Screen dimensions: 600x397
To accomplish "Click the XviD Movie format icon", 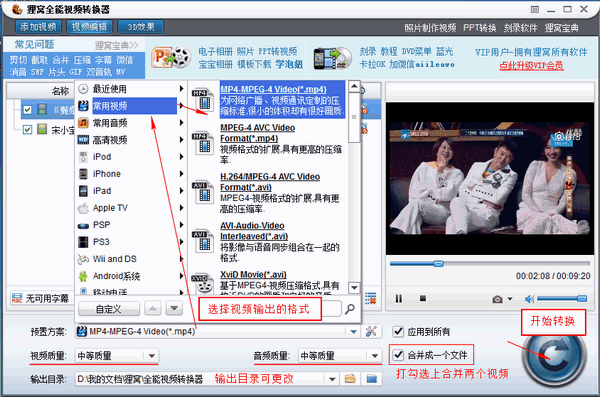I will coord(203,284).
